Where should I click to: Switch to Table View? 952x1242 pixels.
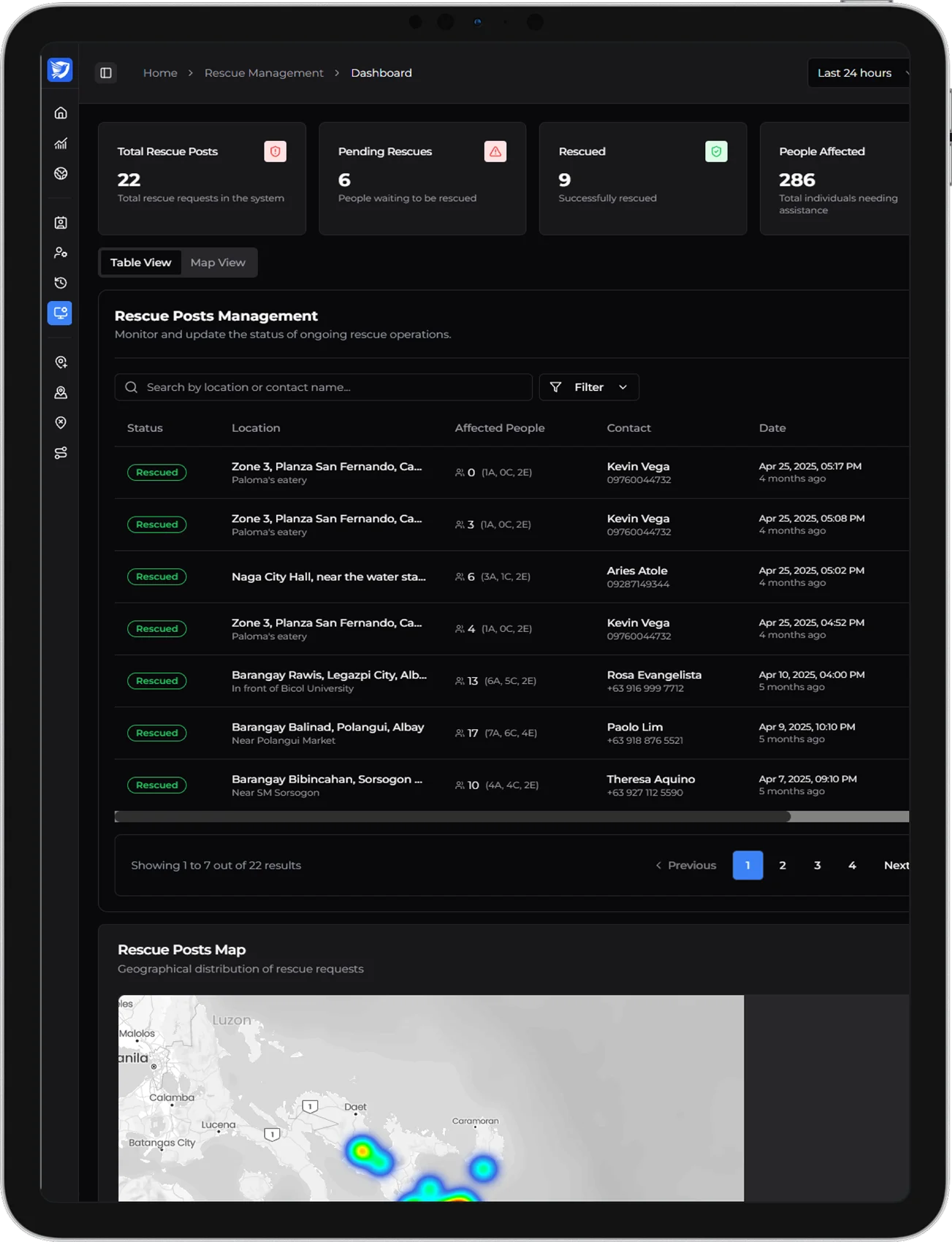click(x=140, y=263)
